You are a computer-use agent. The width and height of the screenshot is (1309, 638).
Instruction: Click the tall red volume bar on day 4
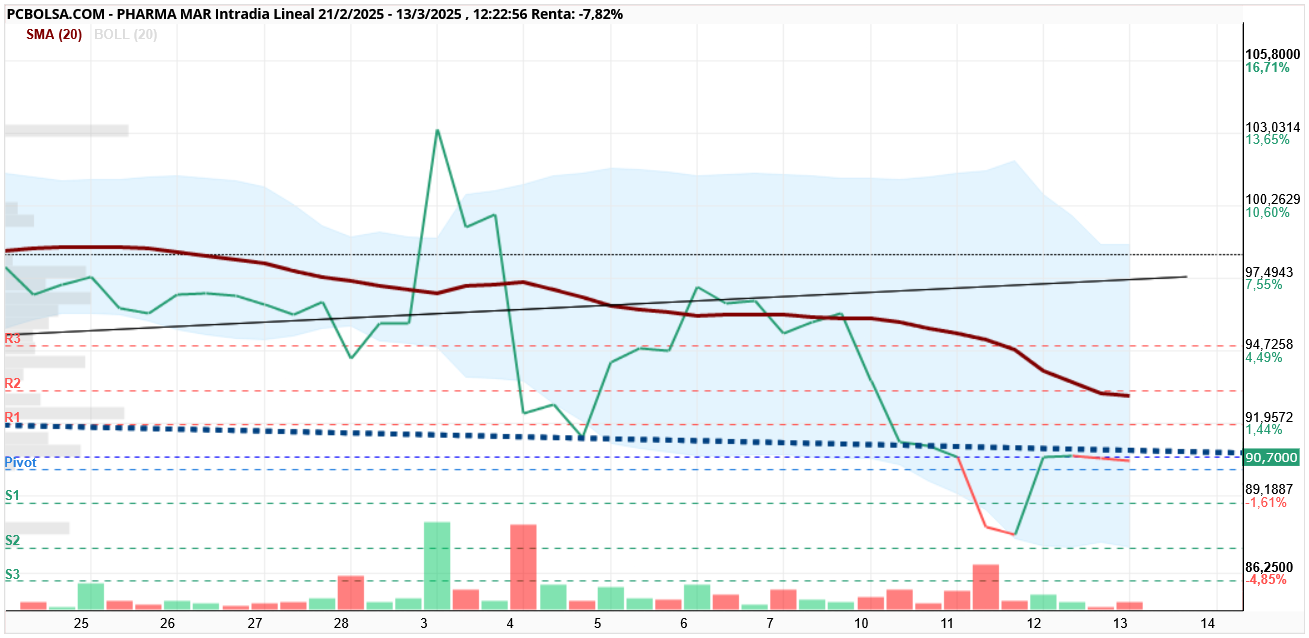[x=524, y=567]
